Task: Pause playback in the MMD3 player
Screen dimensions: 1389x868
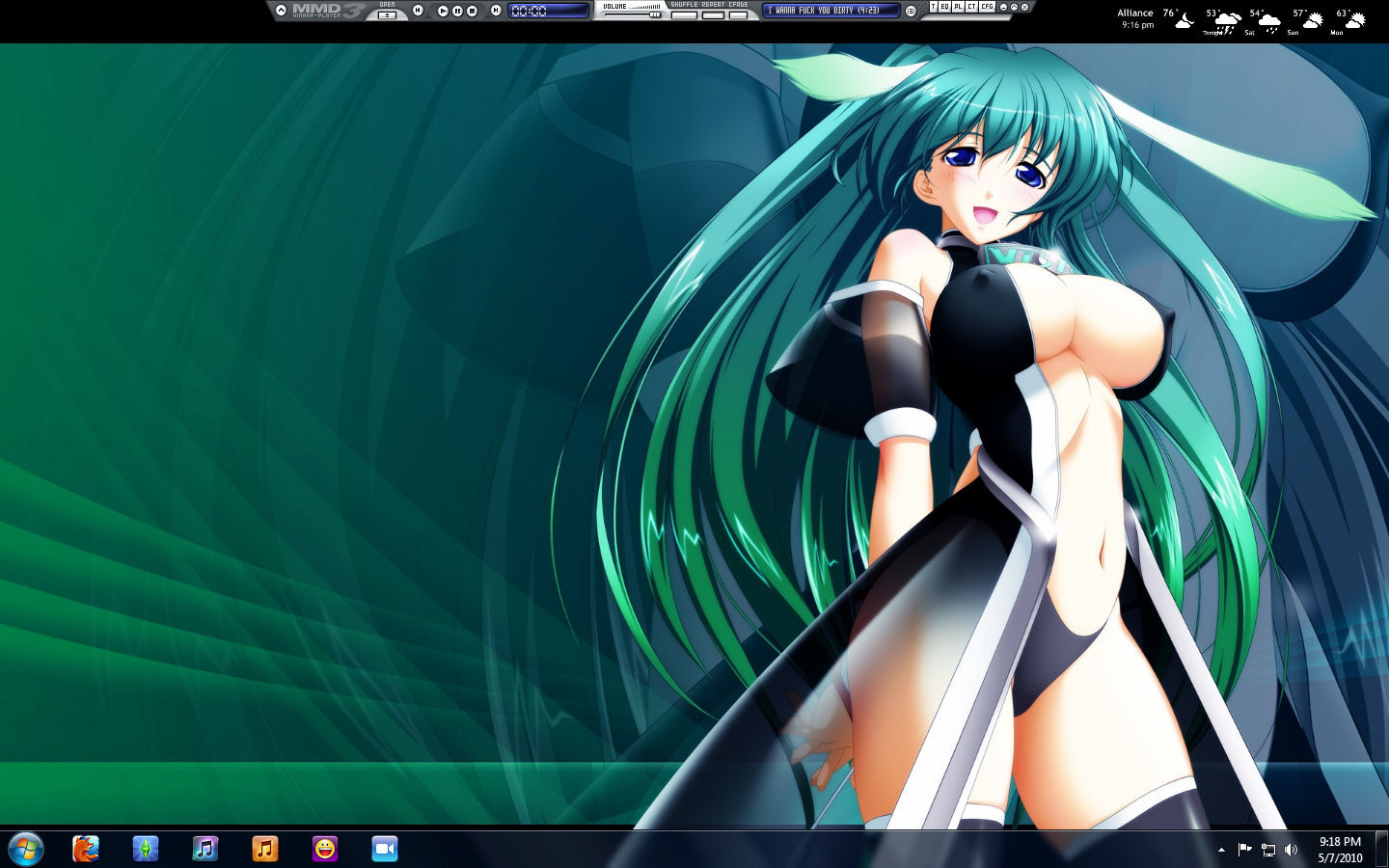Action: coord(457,11)
